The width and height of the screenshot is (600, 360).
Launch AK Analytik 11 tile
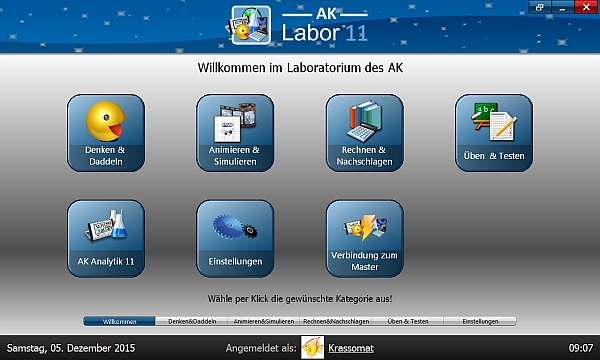click(106, 238)
